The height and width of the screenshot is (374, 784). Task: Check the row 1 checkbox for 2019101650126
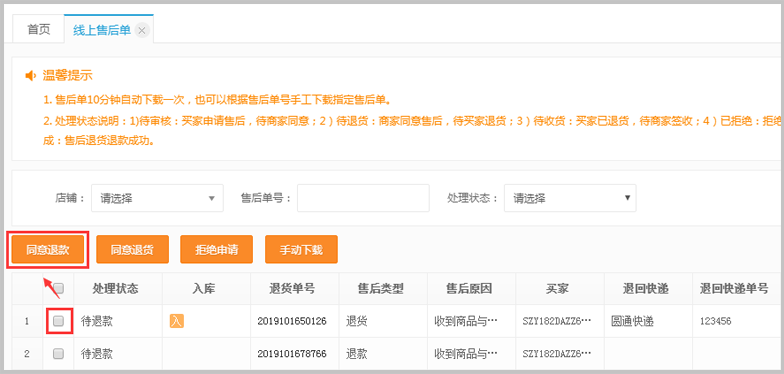58,321
